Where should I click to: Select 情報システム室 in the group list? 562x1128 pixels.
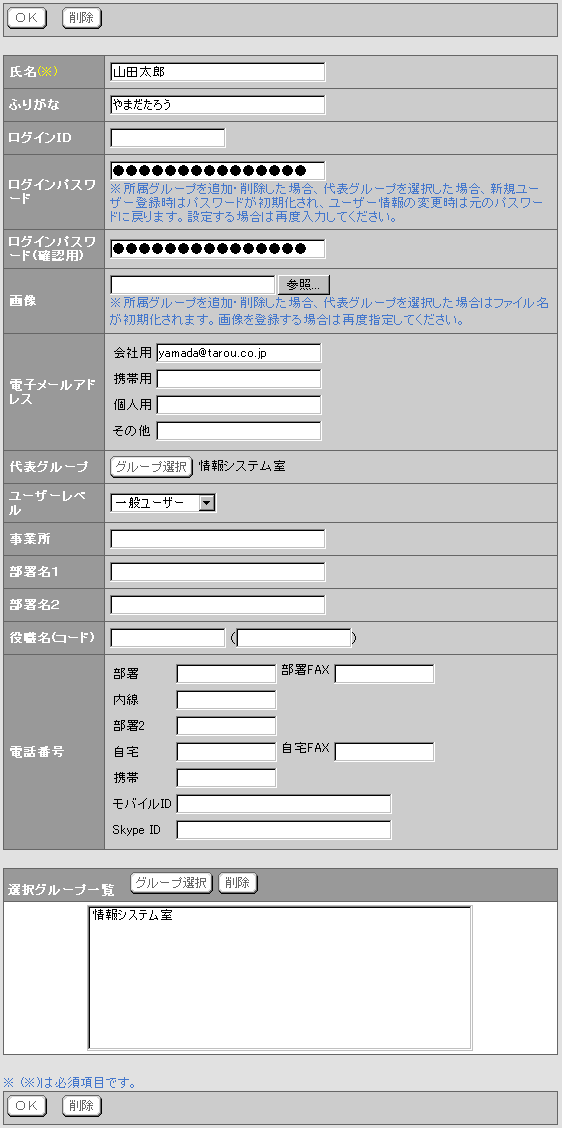[132, 916]
